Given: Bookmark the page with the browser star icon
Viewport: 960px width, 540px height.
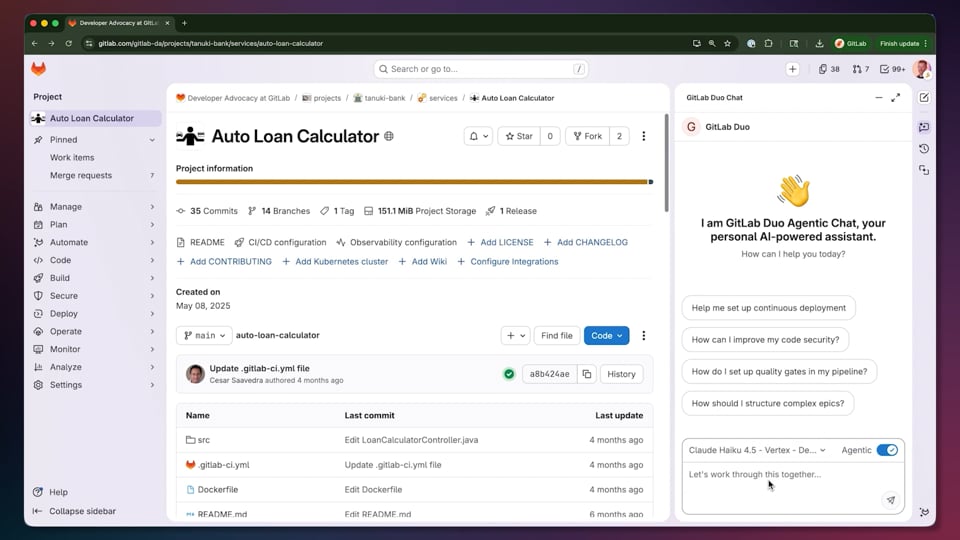Looking at the screenshot, I should click(727, 43).
